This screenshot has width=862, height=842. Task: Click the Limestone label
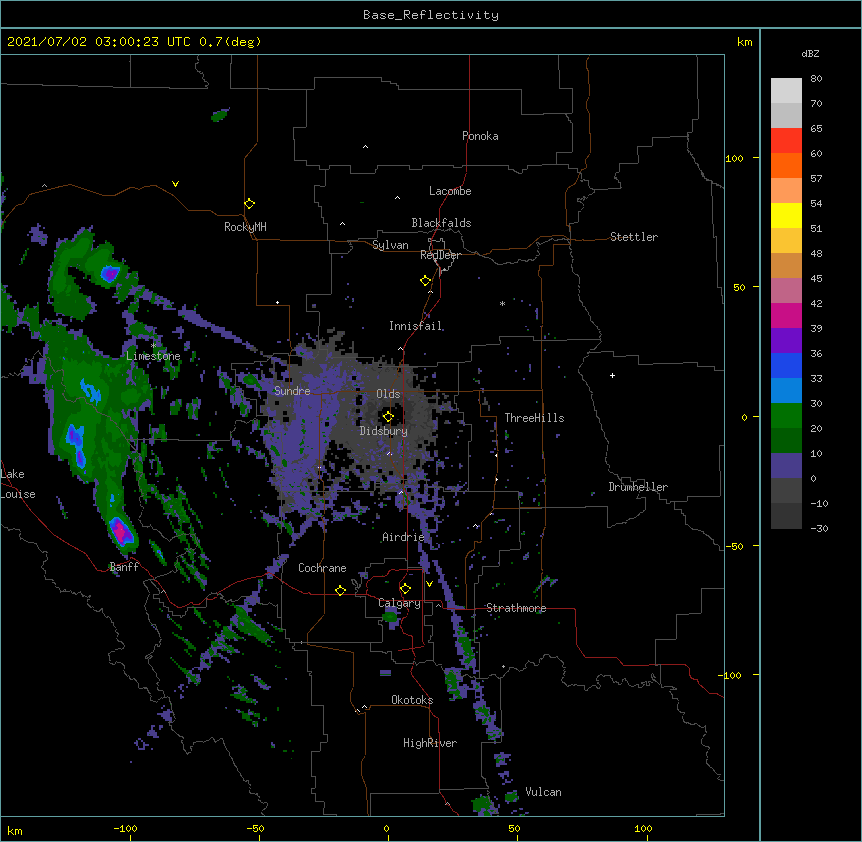click(x=153, y=356)
